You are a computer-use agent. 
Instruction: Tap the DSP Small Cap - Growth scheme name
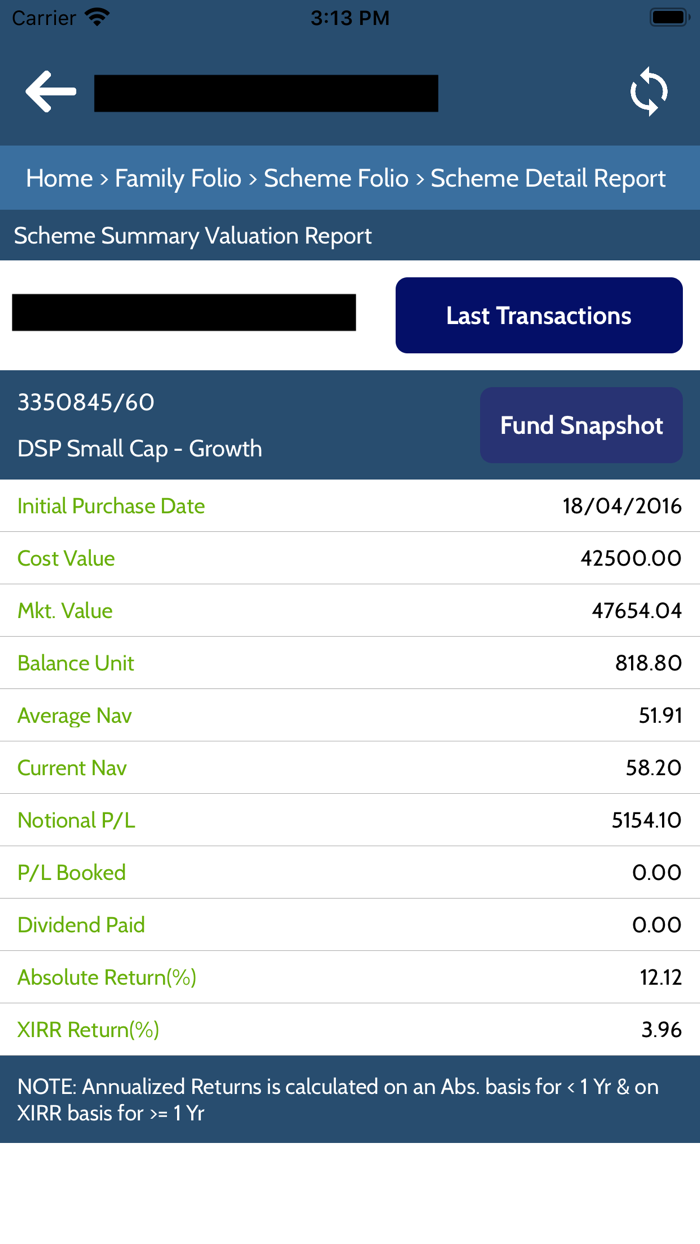click(140, 449)
